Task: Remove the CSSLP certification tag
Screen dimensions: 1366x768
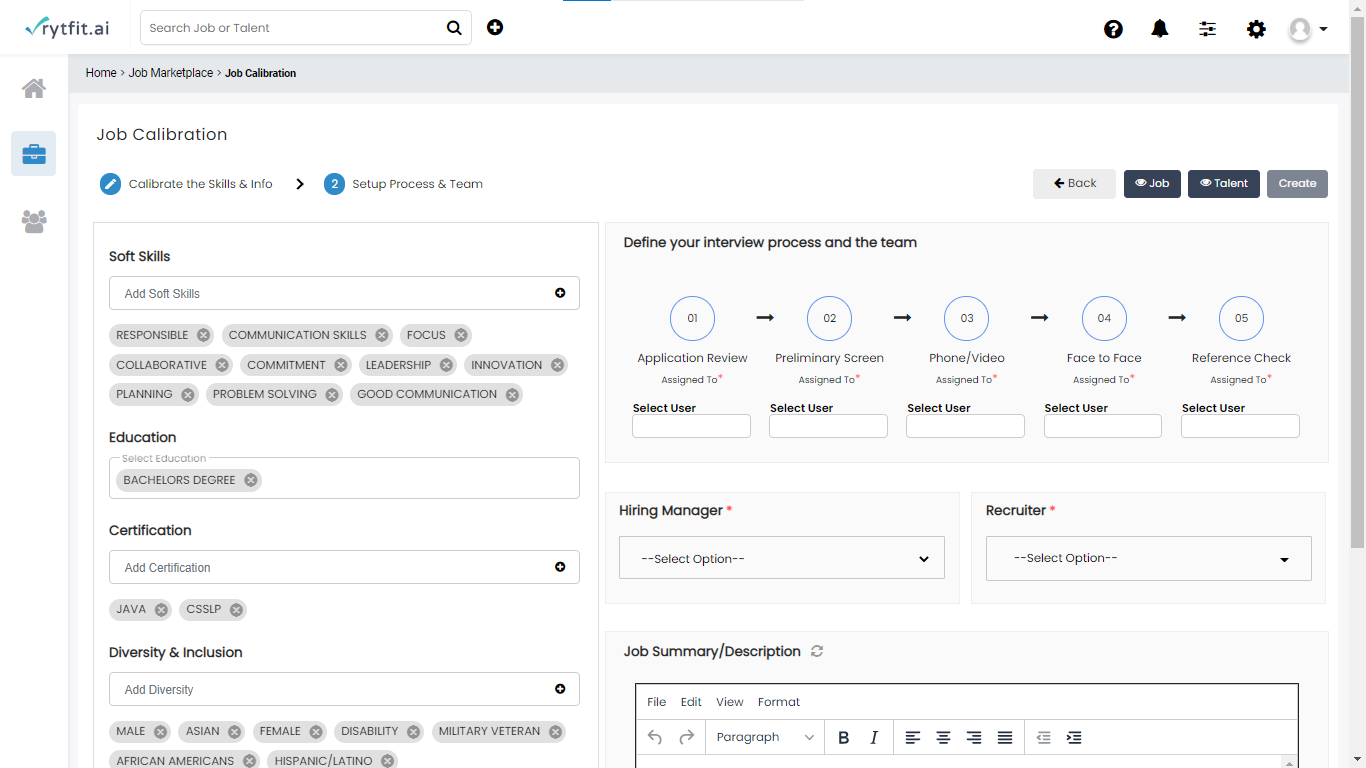Action: 236,609
